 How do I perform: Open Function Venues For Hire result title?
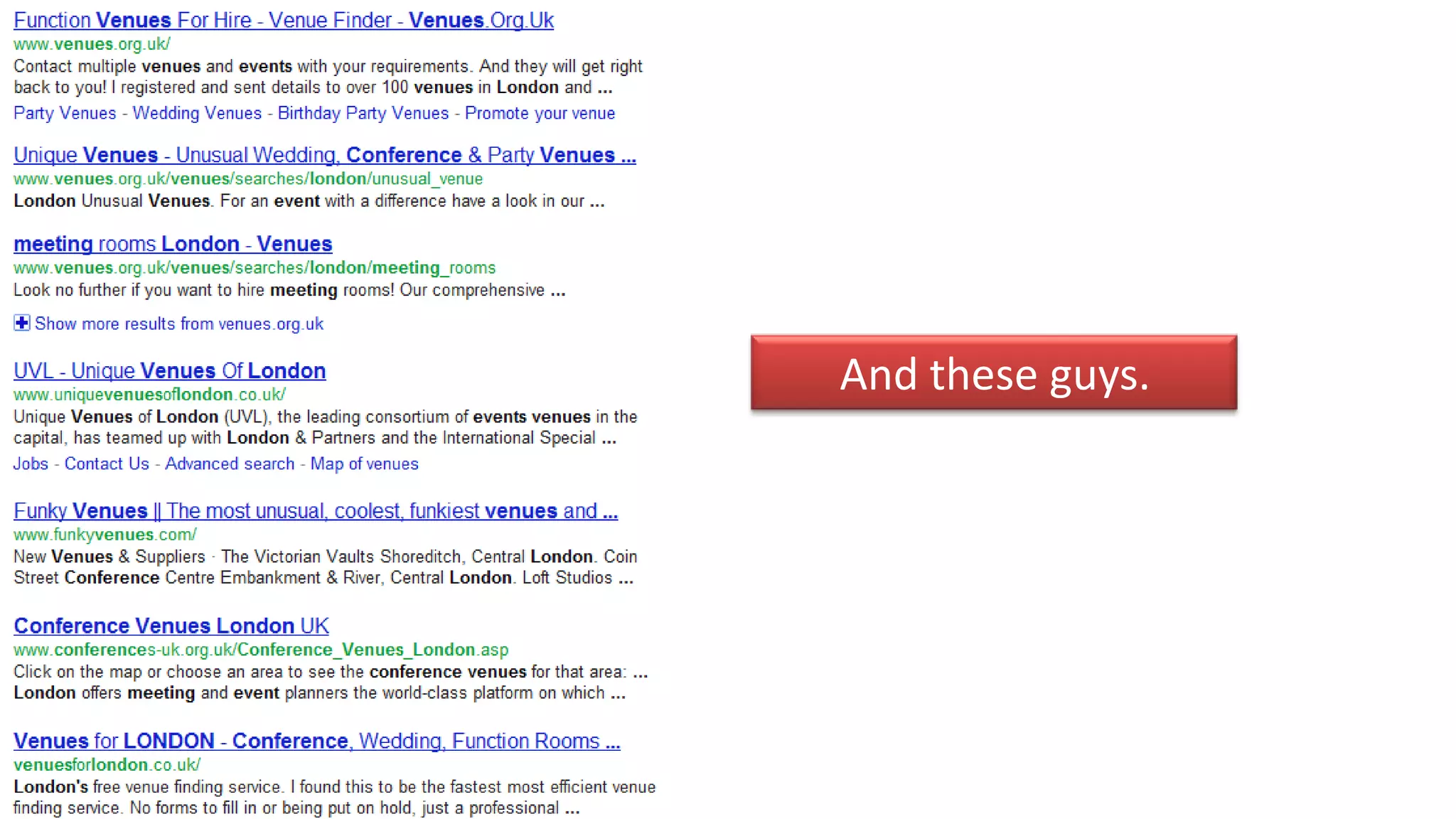[x=284, y=21]
